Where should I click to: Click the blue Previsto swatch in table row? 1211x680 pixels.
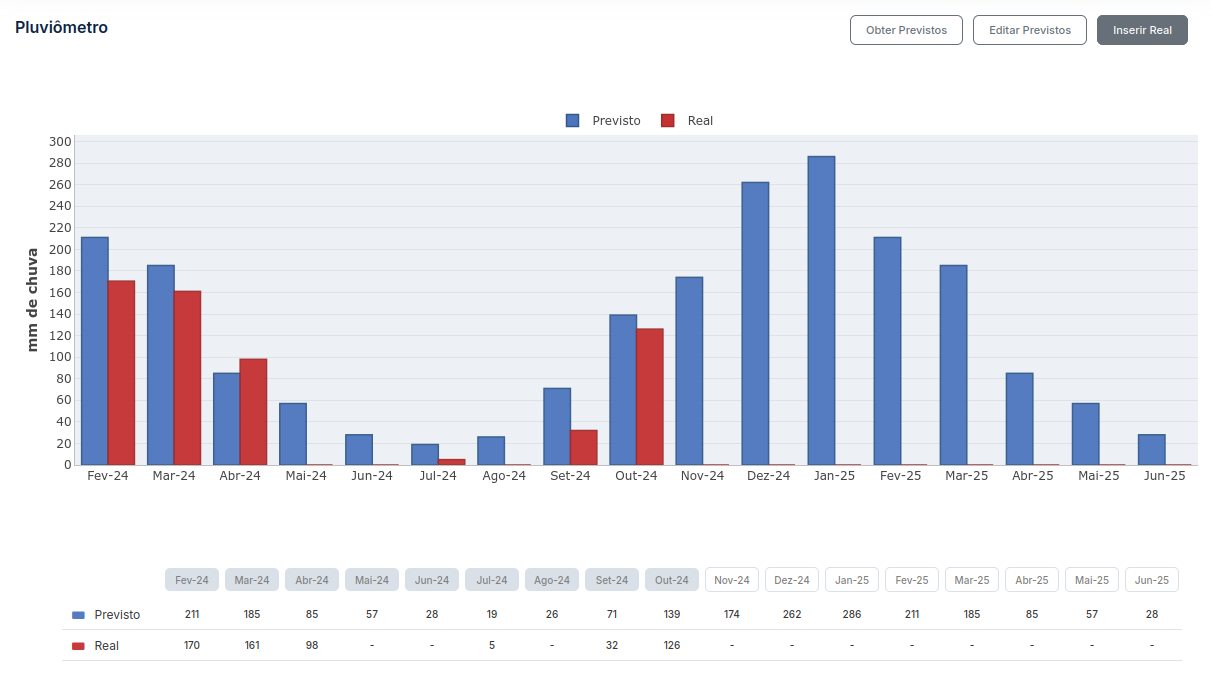(78, 615)
